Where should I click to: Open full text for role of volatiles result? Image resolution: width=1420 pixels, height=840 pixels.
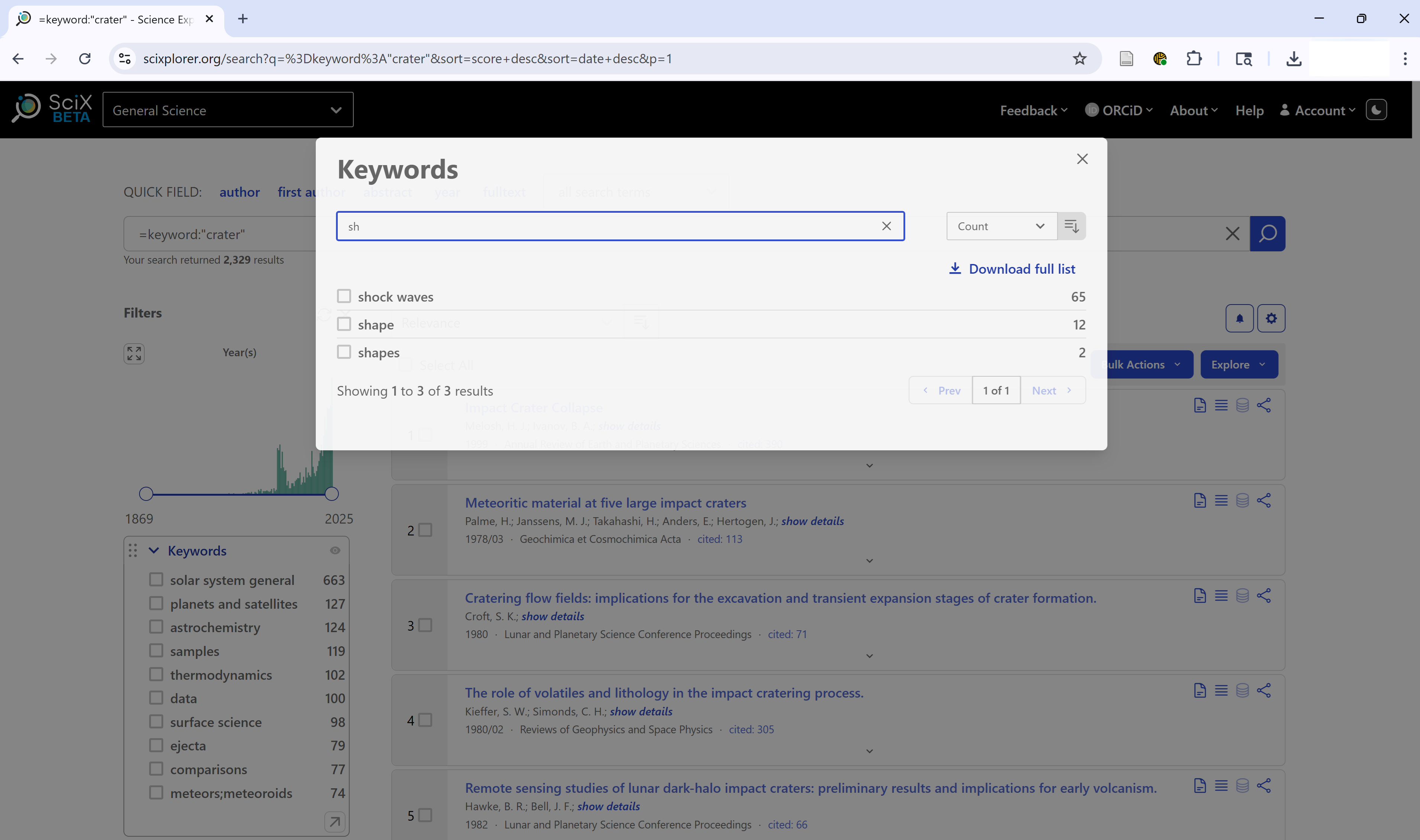[x=1199, y=691]
